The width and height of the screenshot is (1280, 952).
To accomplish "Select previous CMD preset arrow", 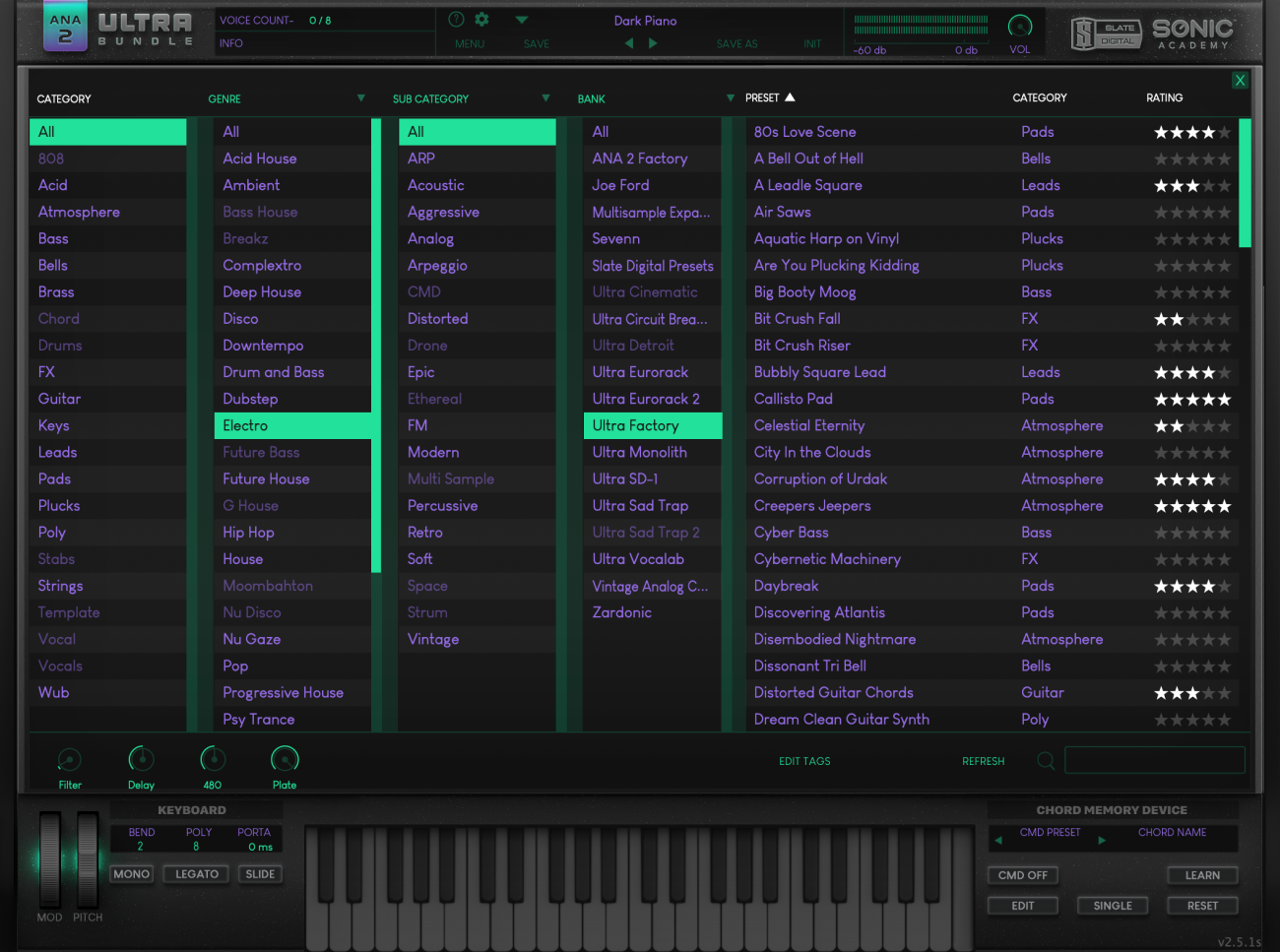I will 998,840.
